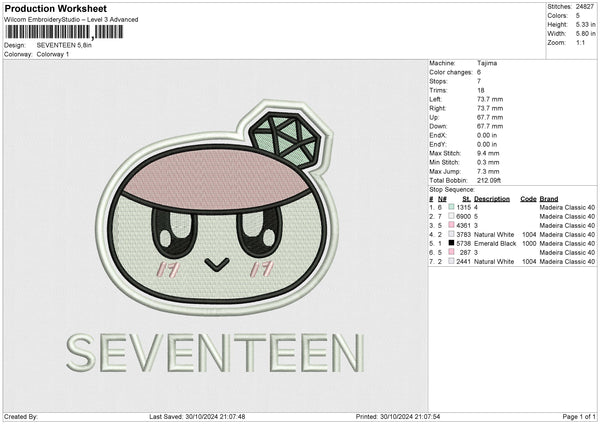This screenshot has height=424, width=600.
Task: Click "Natural White" in stop row 4
Action: click(494, 235)
